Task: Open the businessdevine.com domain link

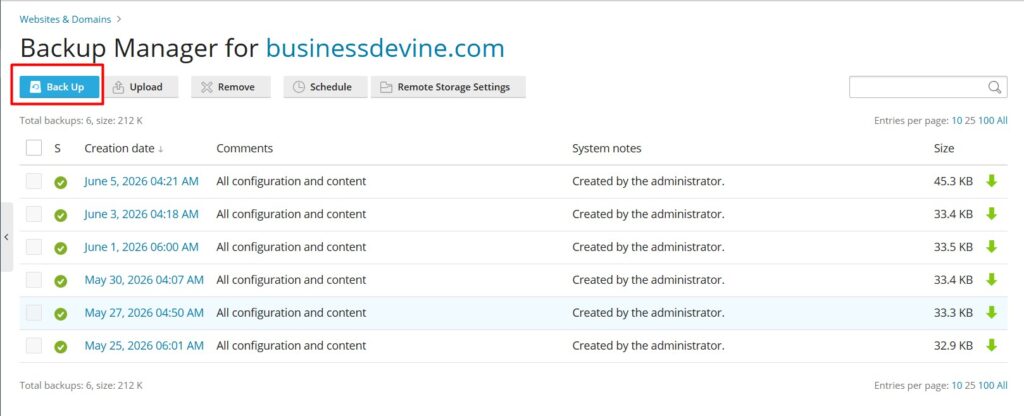Action: point(385,49)
